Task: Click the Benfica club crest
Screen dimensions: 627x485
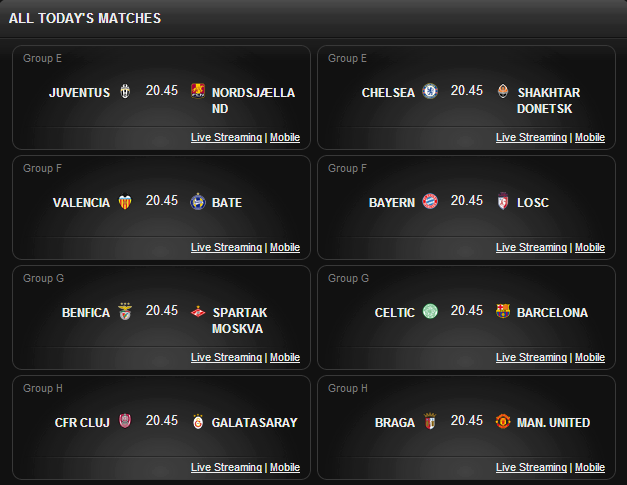Action: coord(125,312)
